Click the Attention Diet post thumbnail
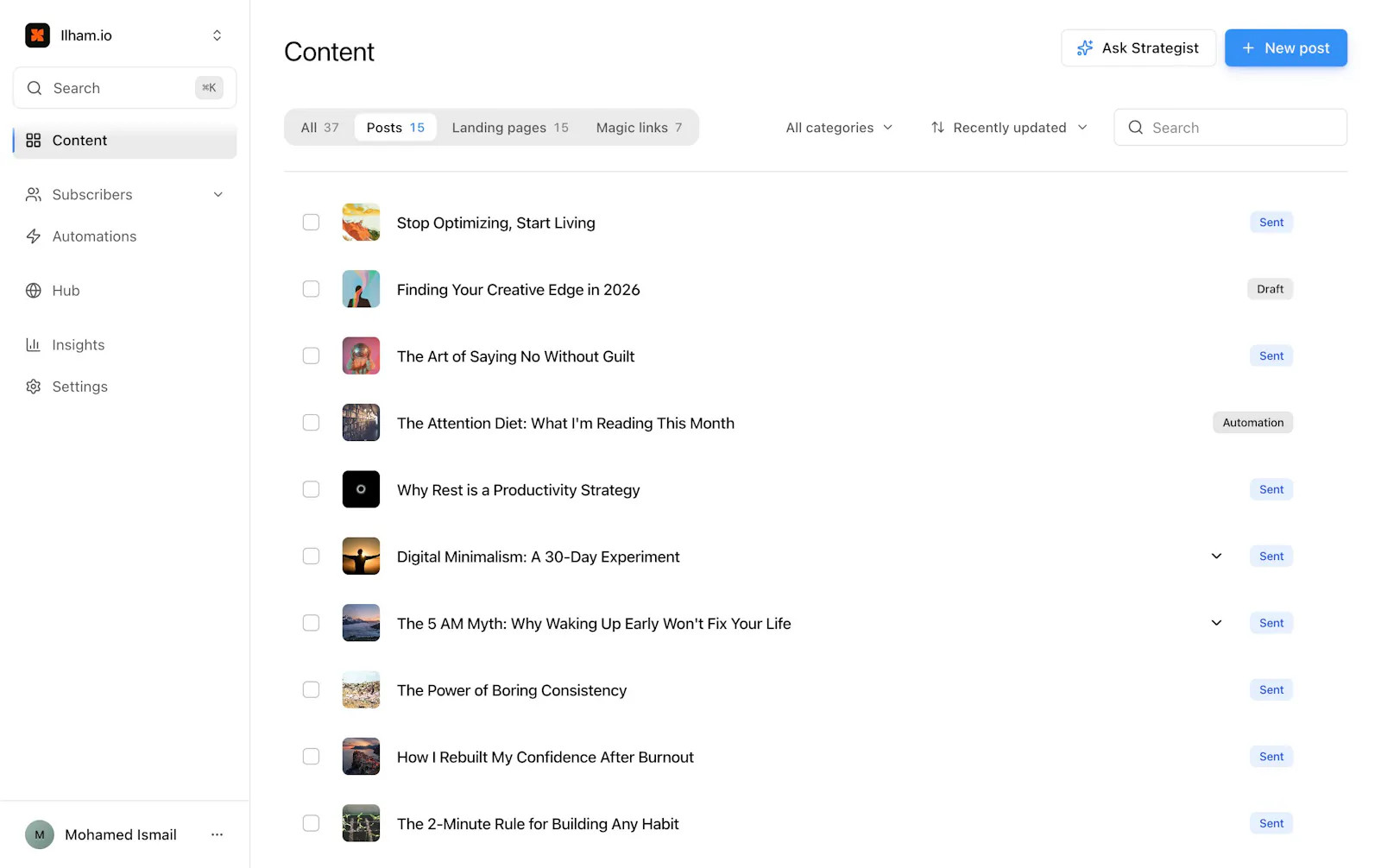Image resolution: width=1381 pixels, height=868 pixels. coord(361,423)
